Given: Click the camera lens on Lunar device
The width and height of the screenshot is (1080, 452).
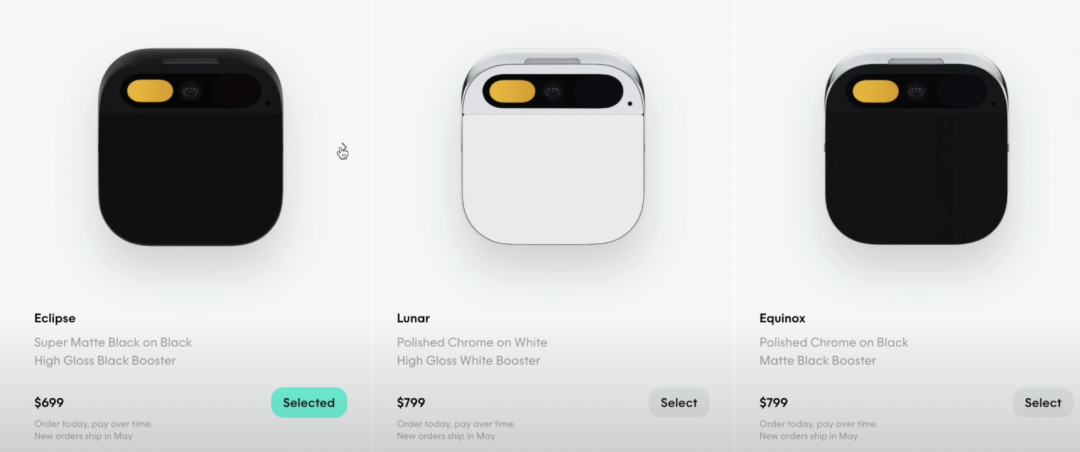Looking at the screenshot, I should [552, 90].
